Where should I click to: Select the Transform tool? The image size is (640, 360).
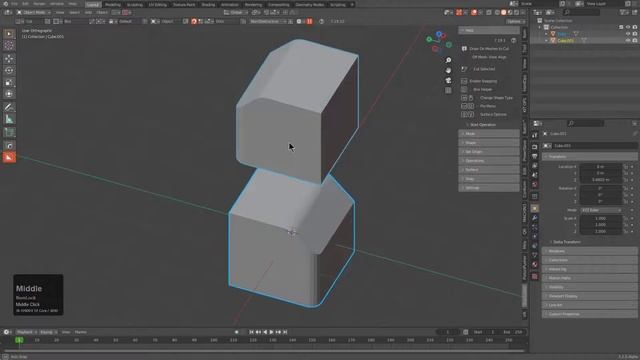coord(9,94)
